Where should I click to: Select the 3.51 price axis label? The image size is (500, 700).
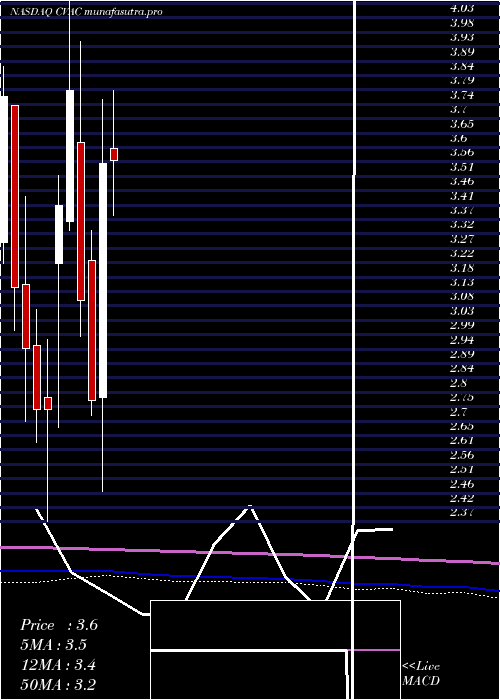point(462,167)
